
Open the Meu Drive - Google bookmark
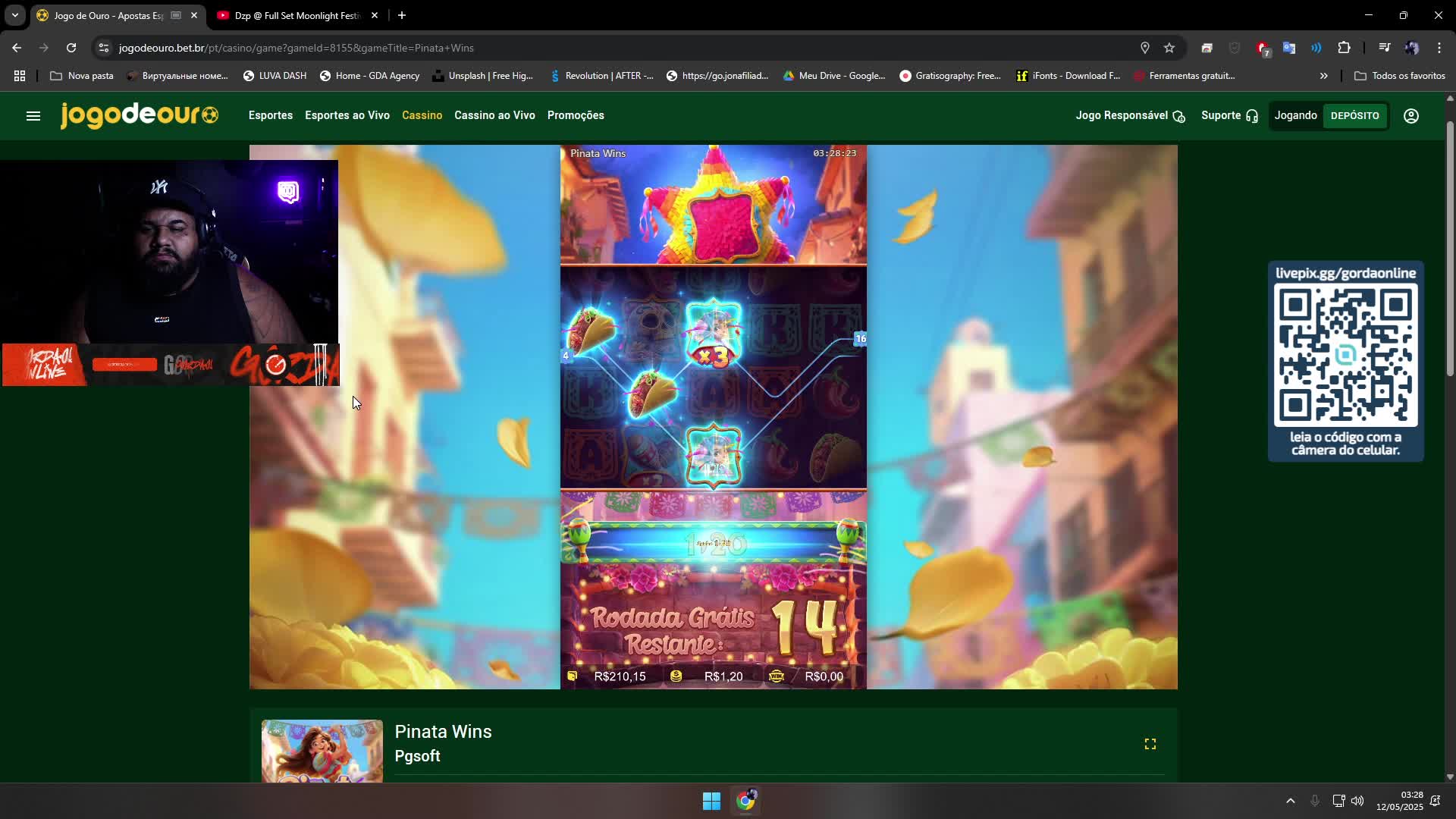[x=834, y=76]
